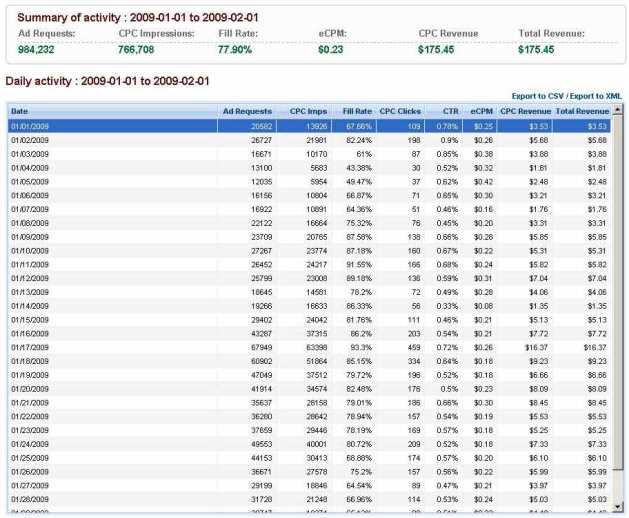Sort by CPC Revenue column header
Viewport: 629px width, 518px height.
(x=525, y=111)
